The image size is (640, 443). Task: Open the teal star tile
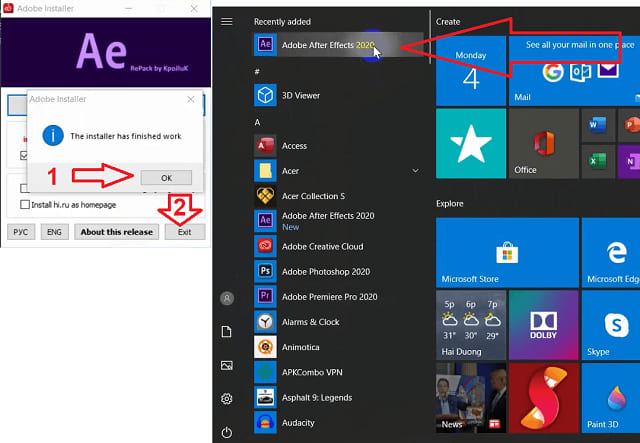pyautogui.click(x=471, y=143)
